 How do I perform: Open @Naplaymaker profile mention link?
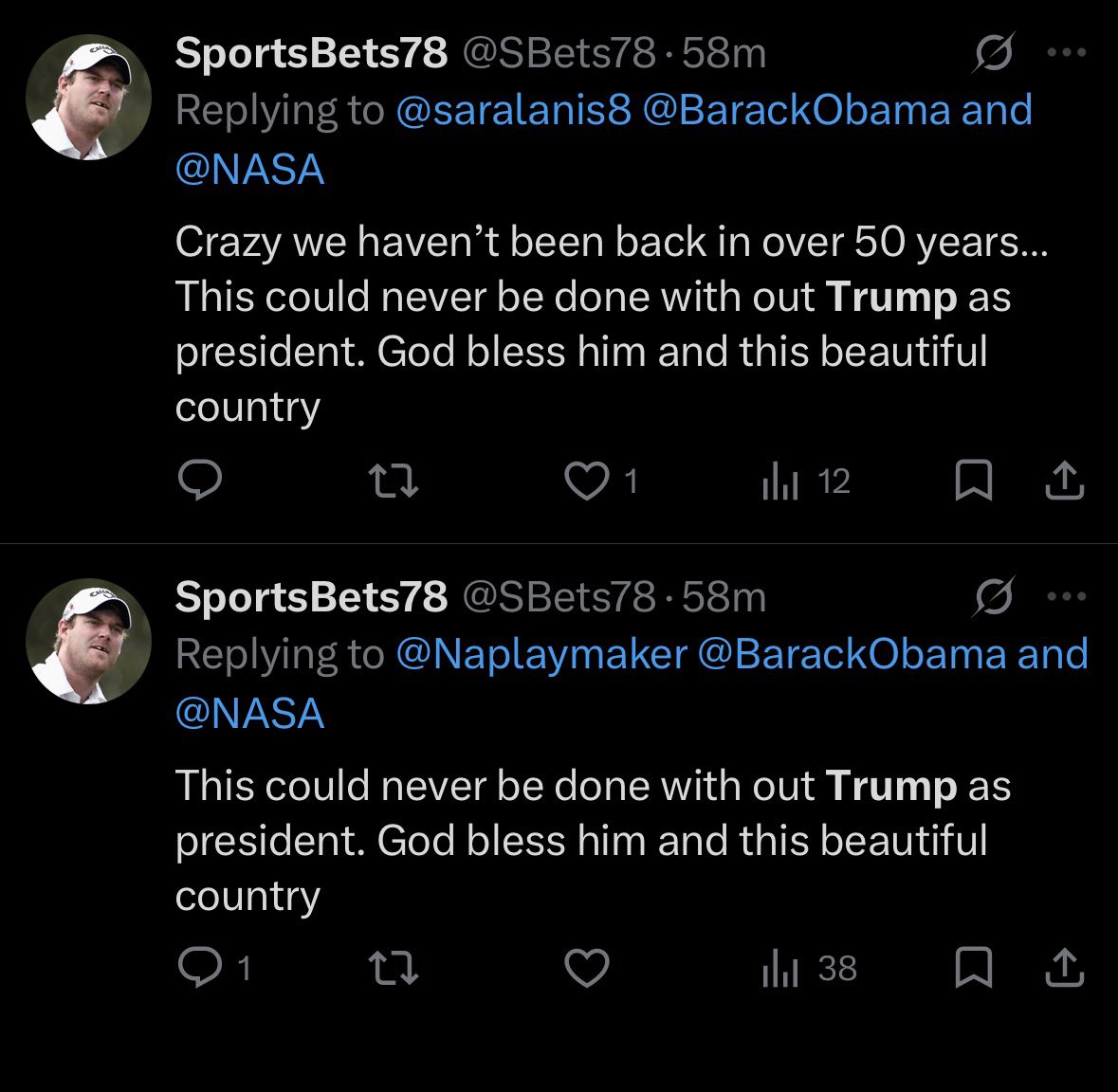click(541, 654)
